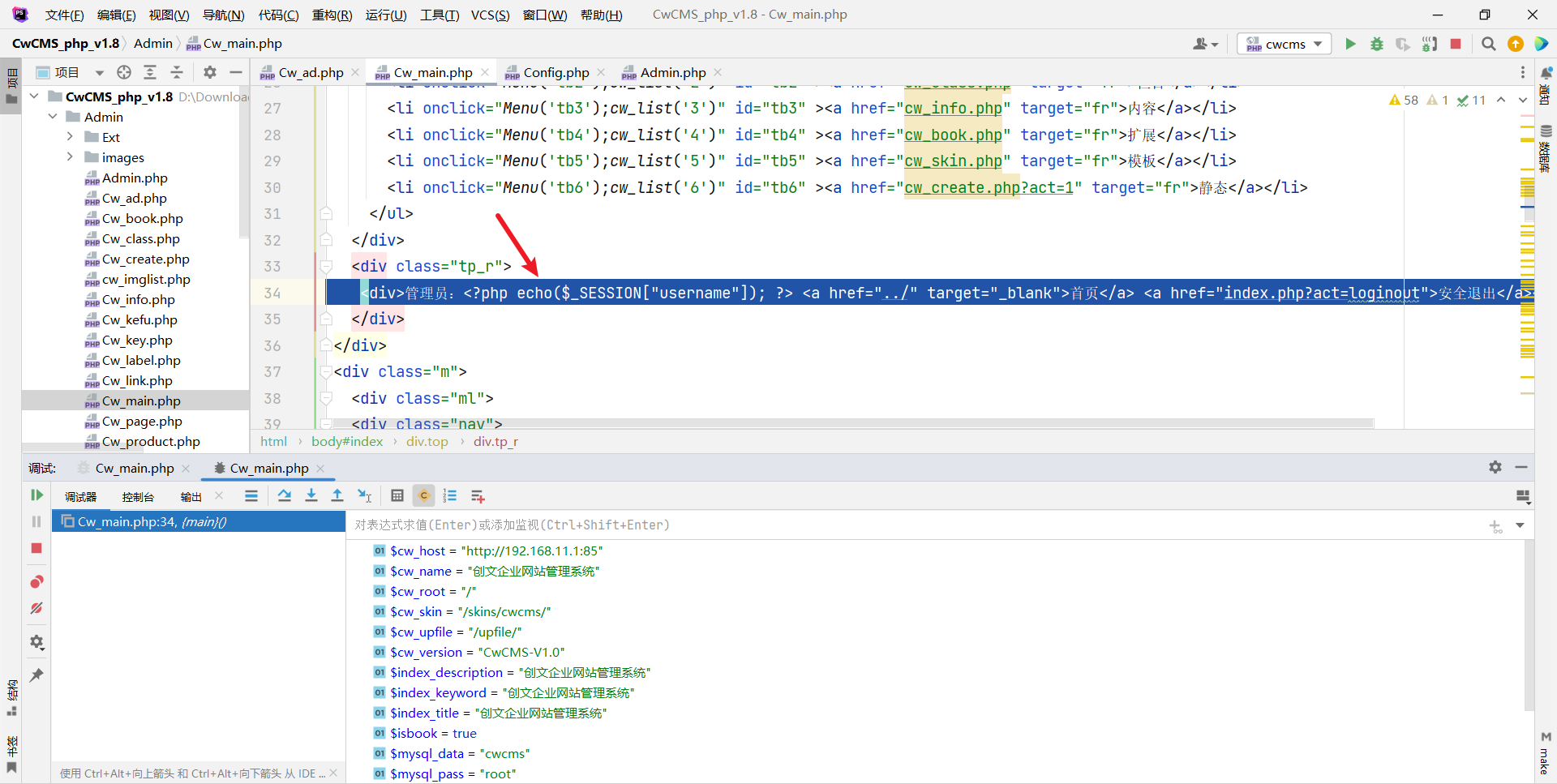
Task: Step out of the current function
Action: pos(337,495)
